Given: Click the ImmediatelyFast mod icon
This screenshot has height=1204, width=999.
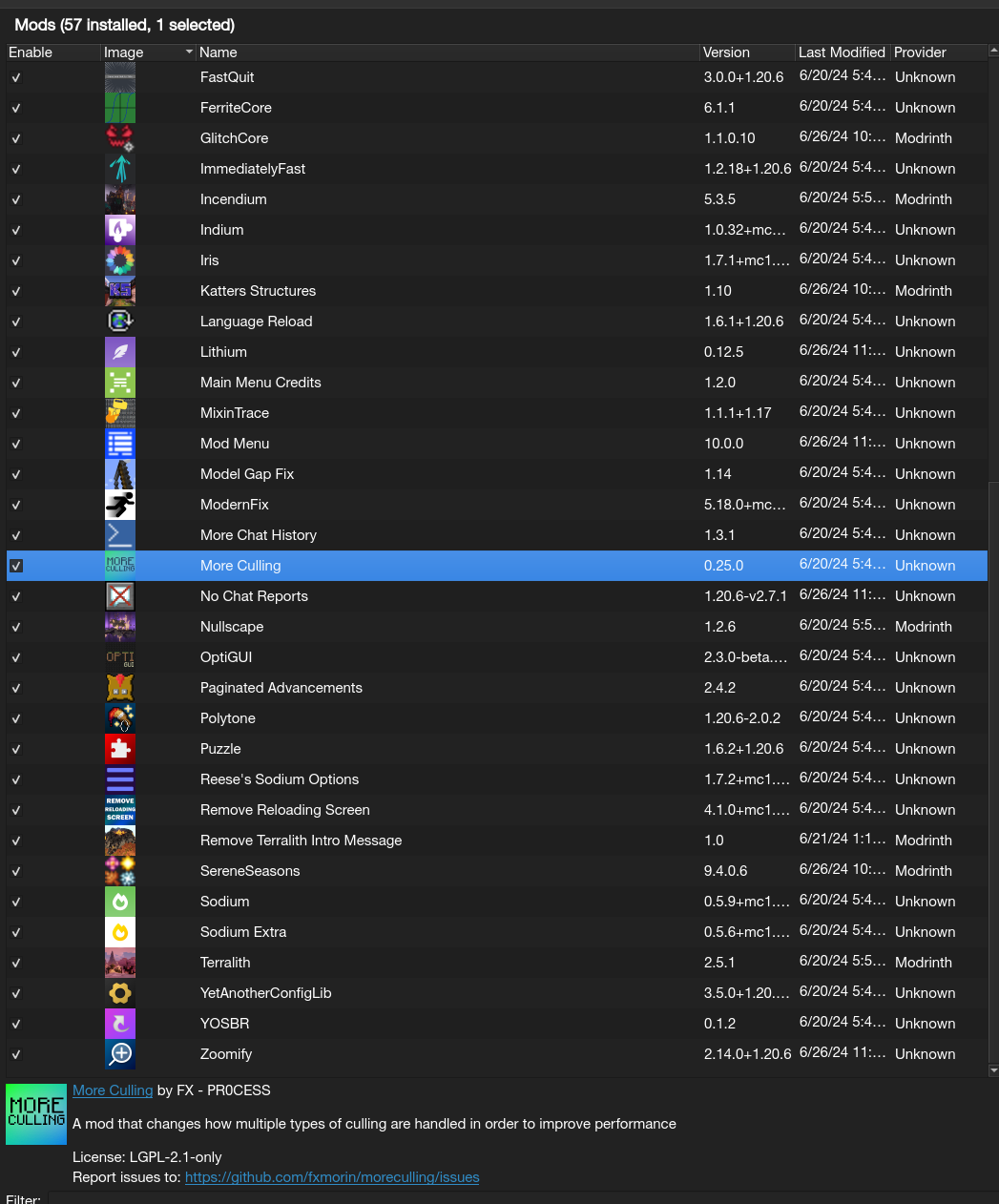Looking at the screenshot, I should click(120, 169).
